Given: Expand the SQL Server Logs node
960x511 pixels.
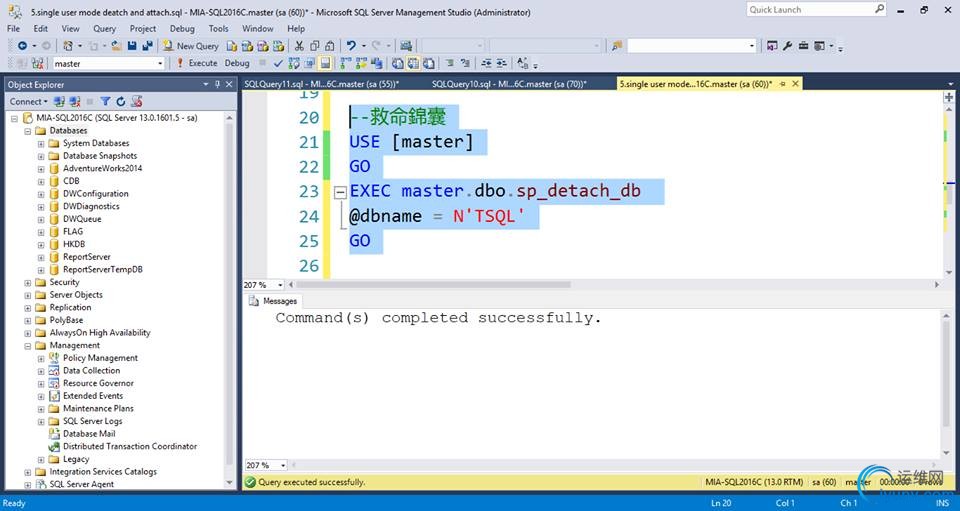Looking at the screenshot, I should (41, 422).
